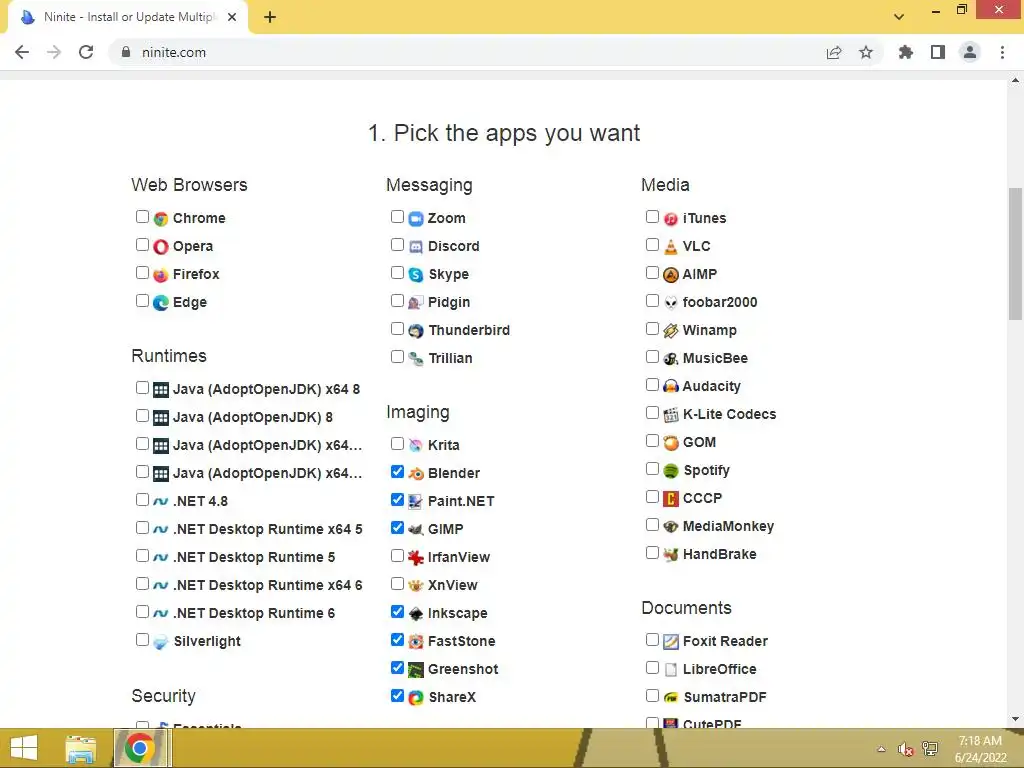
Task: Check the Pidgin checkbox
Action: pos(397,301)
